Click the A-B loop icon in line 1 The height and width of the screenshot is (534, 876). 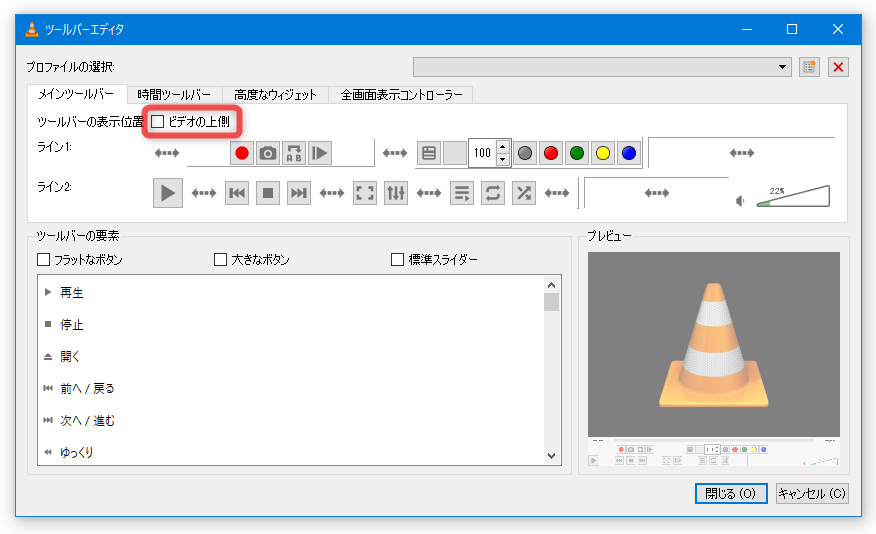click(x=294, y=153)
